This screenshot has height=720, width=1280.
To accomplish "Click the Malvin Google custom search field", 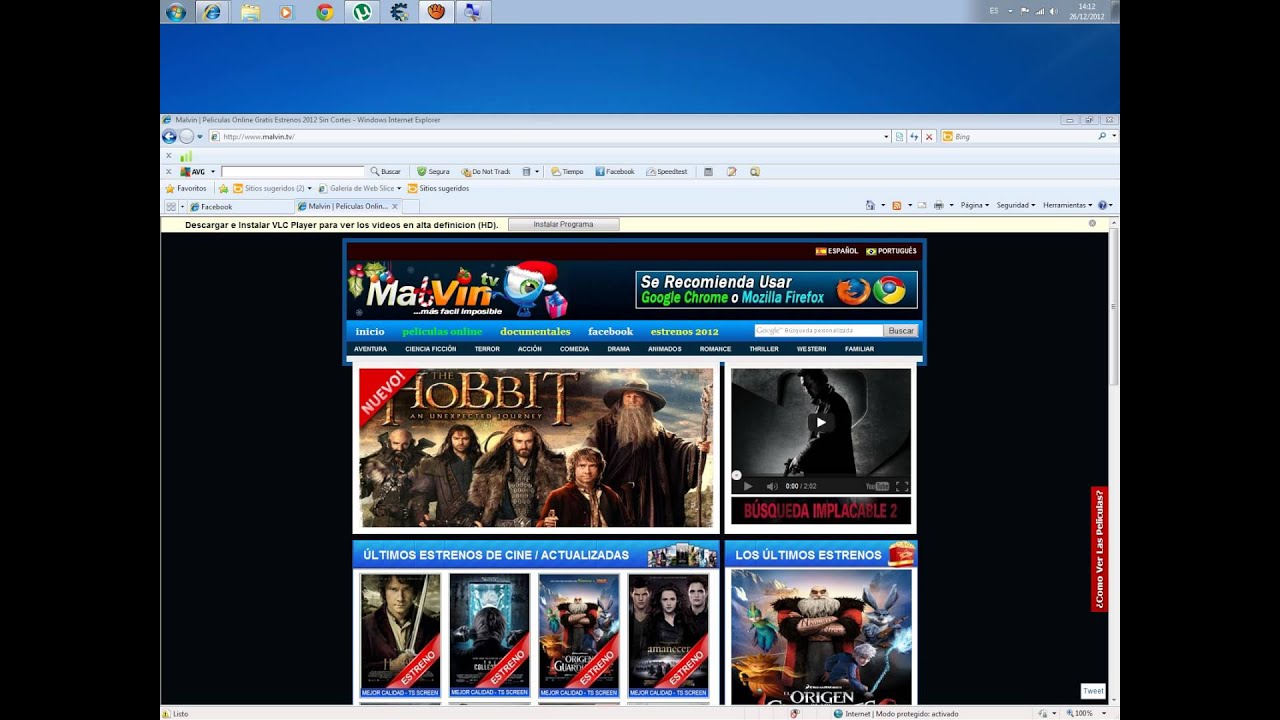I will pyautogui.click(x=819, y=330).
